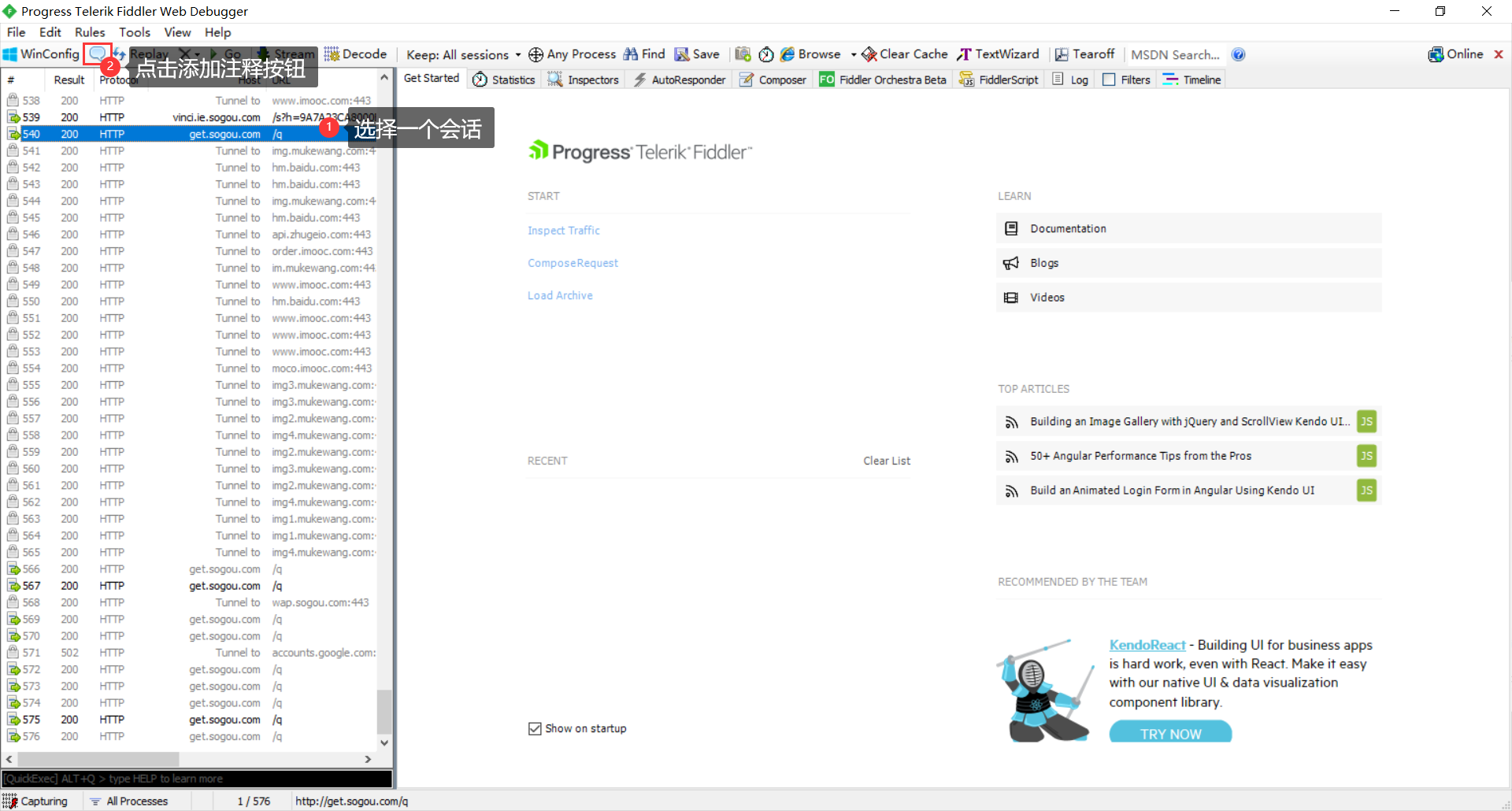Click the Inspect Traffic link
This screenshot has width=1512, height=811.
(564, 230)
